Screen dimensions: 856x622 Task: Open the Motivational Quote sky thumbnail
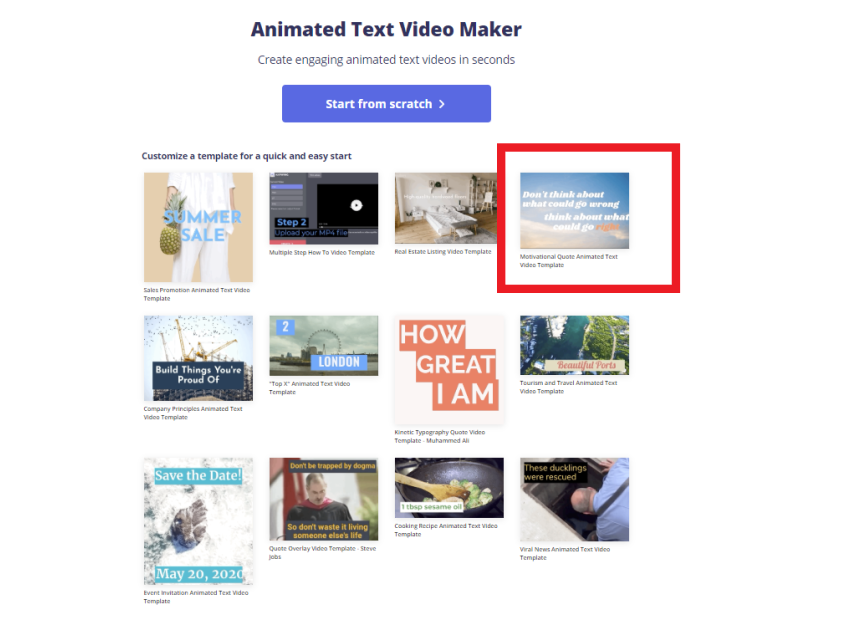[574, 211]
